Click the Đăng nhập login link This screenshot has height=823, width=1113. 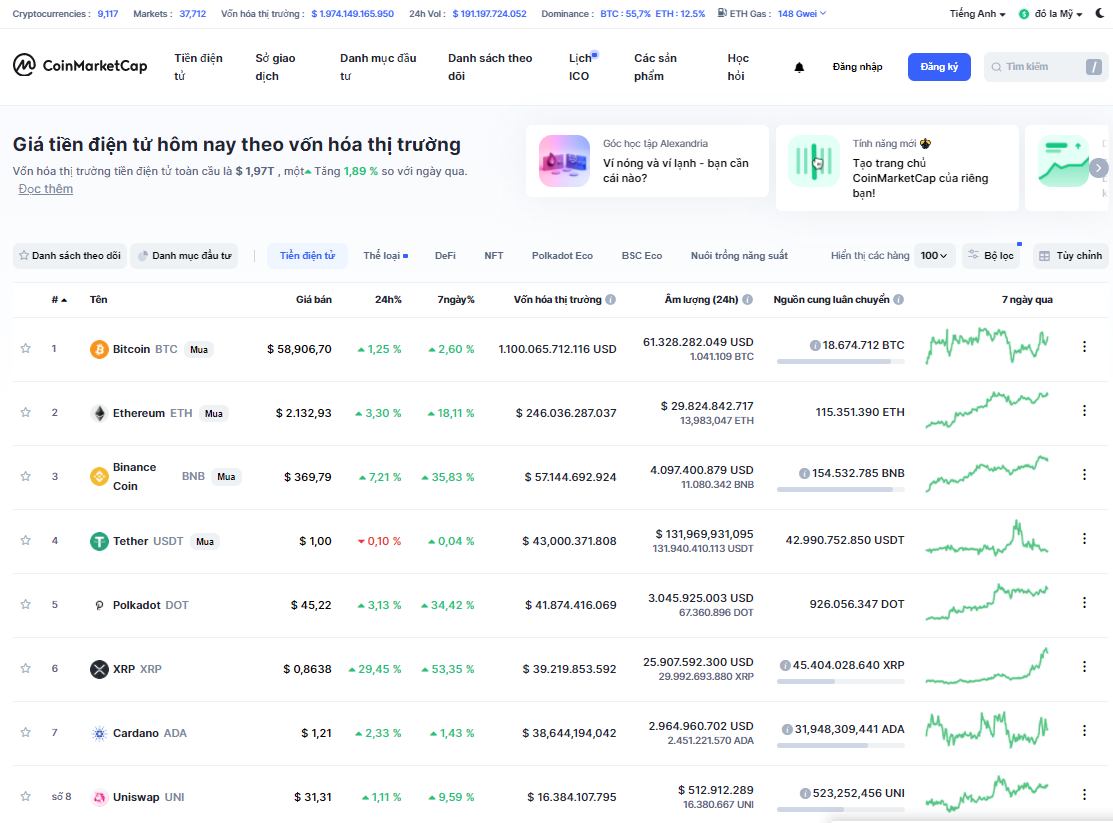click(857, 67)
